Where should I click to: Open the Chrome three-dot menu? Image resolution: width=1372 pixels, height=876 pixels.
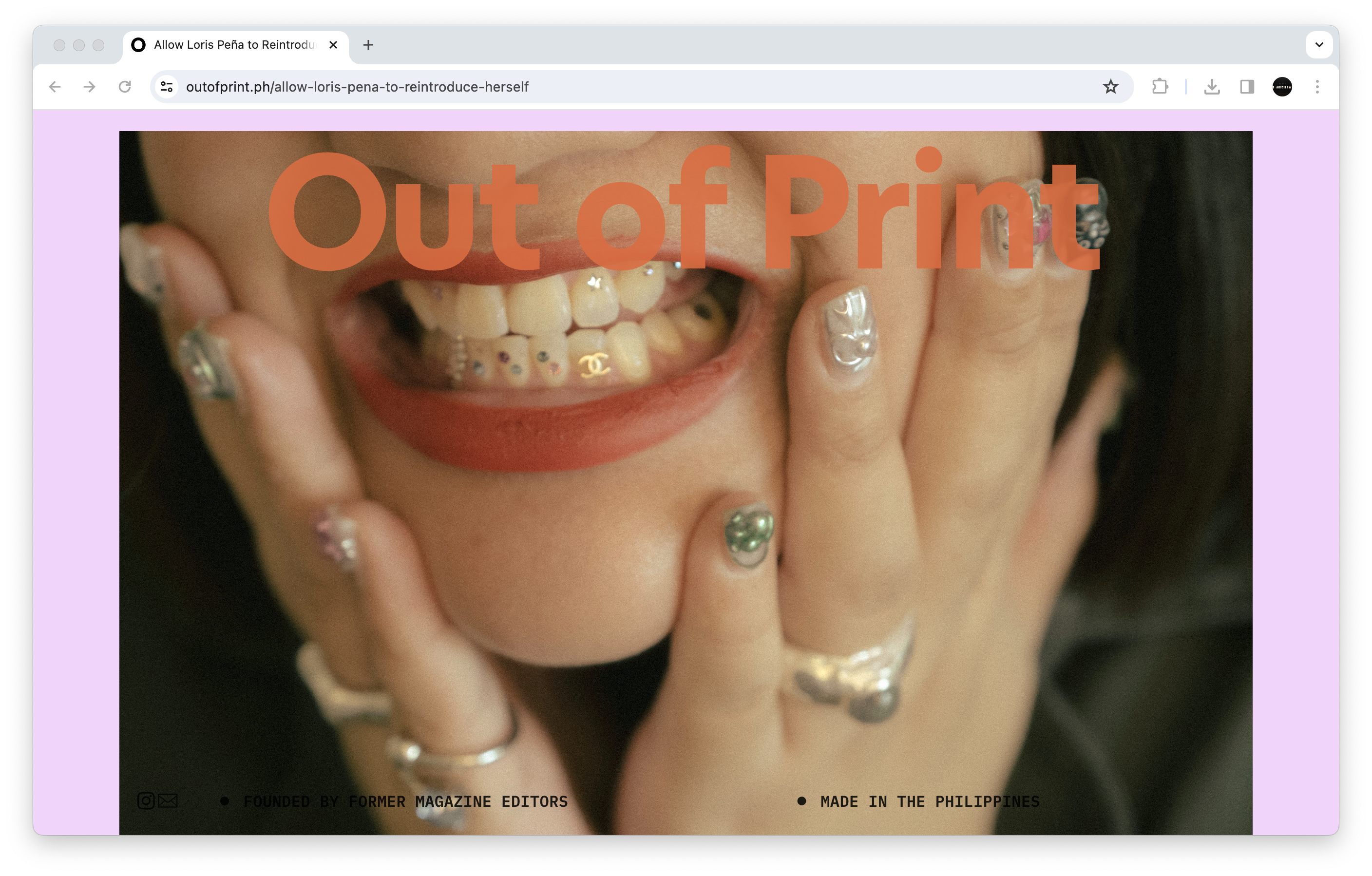(x=1317, y=87)
